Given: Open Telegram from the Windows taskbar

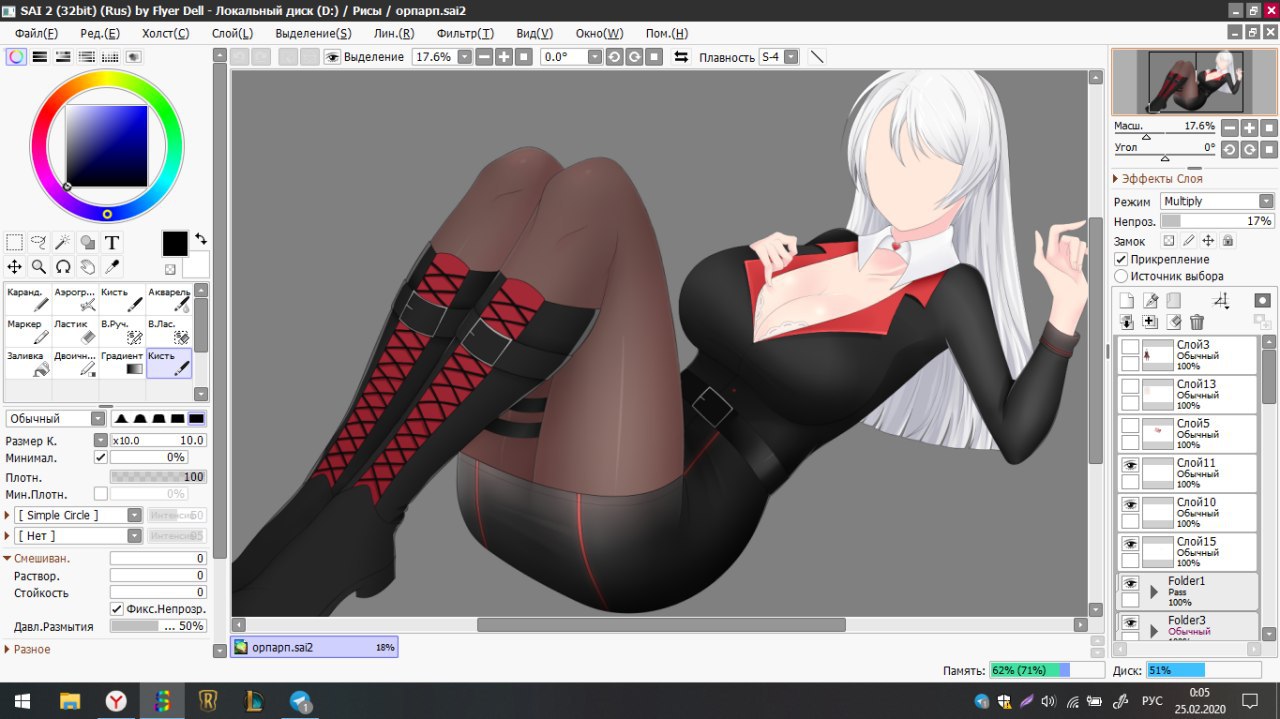Looking at the screenshot, I should point(300,701).
